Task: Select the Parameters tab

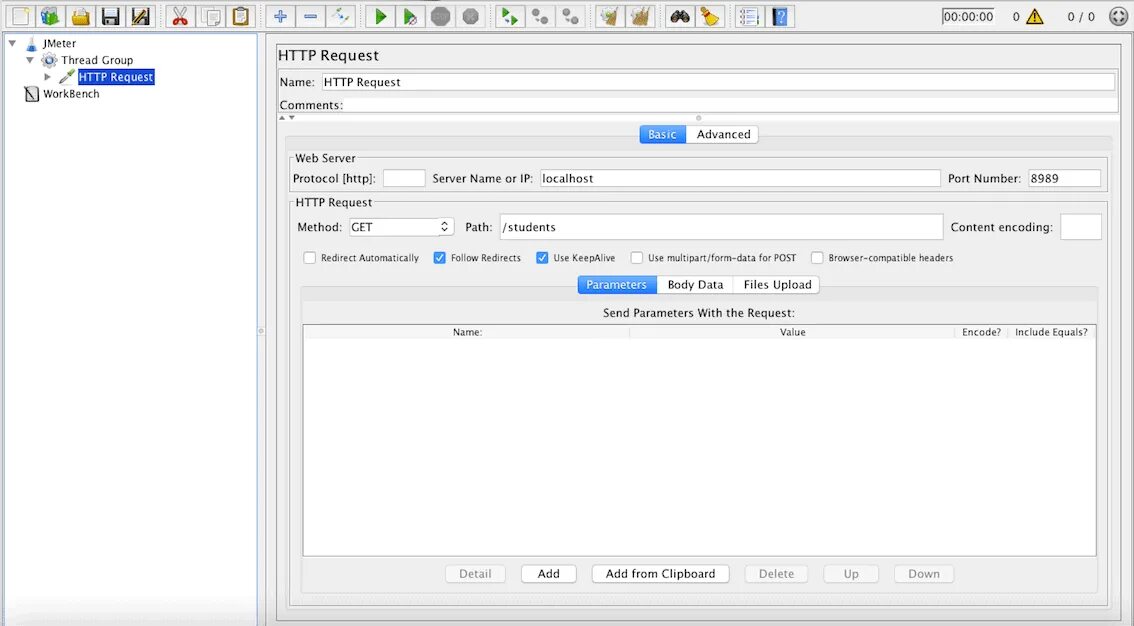Action: 617,285
